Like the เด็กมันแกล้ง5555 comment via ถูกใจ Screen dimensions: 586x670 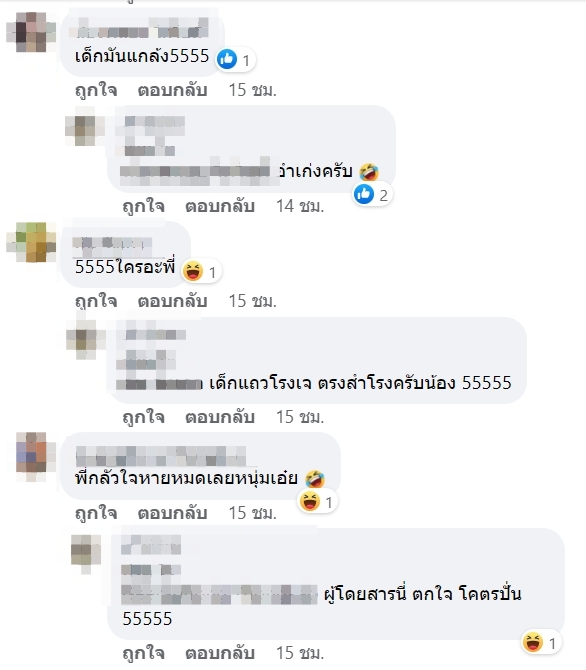click(x=96, y=91)
